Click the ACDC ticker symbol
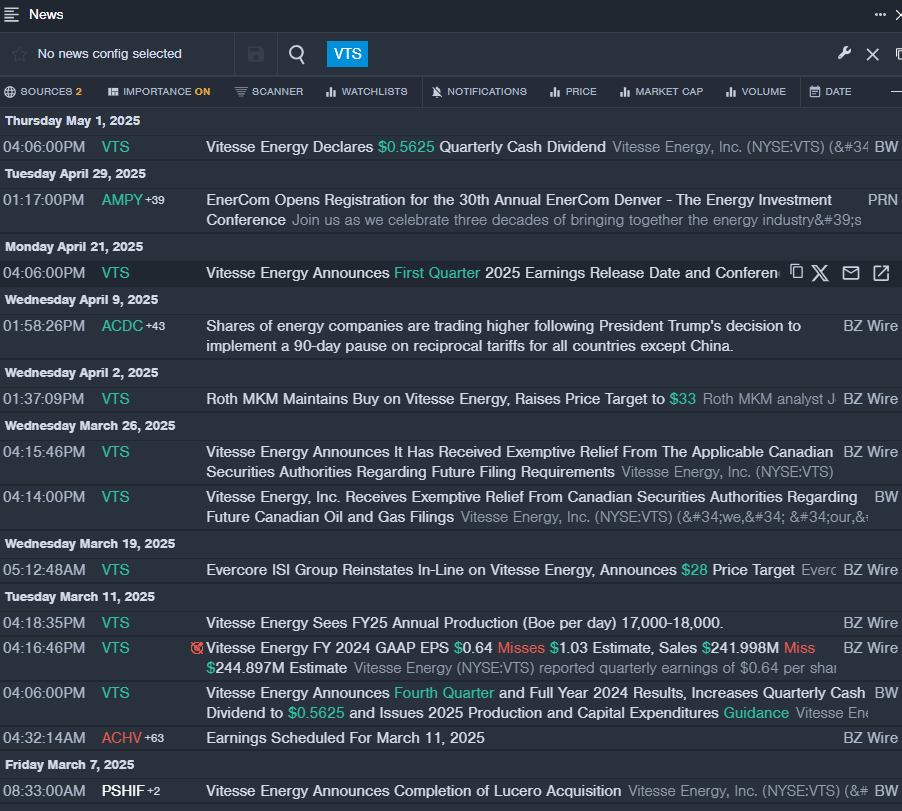Screen dimensions: 902x811 122,326
